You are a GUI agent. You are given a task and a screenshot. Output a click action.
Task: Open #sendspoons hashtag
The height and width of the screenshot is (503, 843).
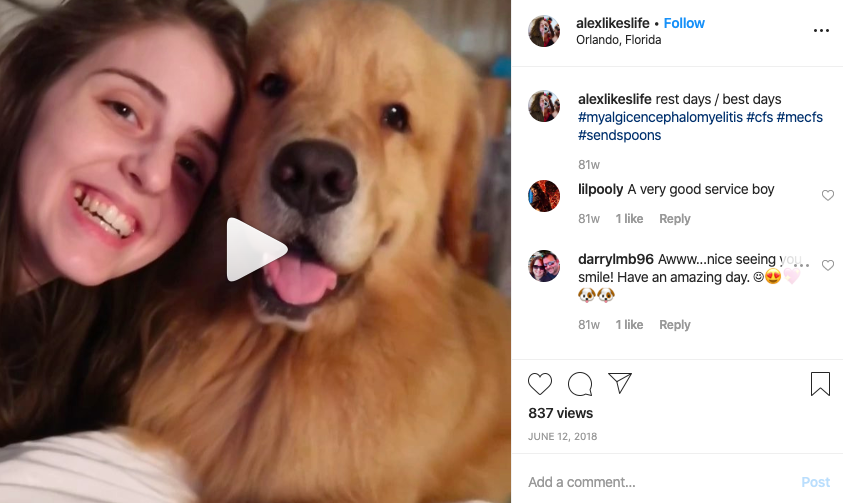coord(619,135)
